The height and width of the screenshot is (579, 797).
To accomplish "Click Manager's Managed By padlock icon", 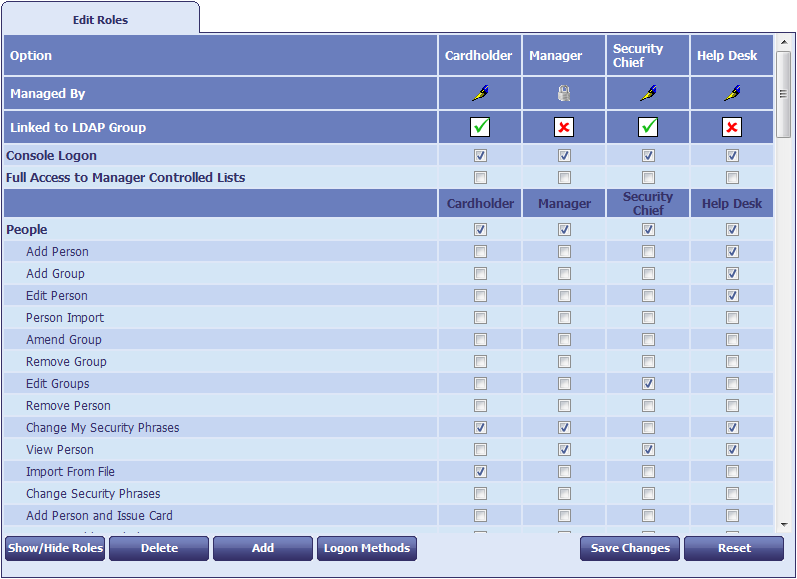I will point(564,94).
